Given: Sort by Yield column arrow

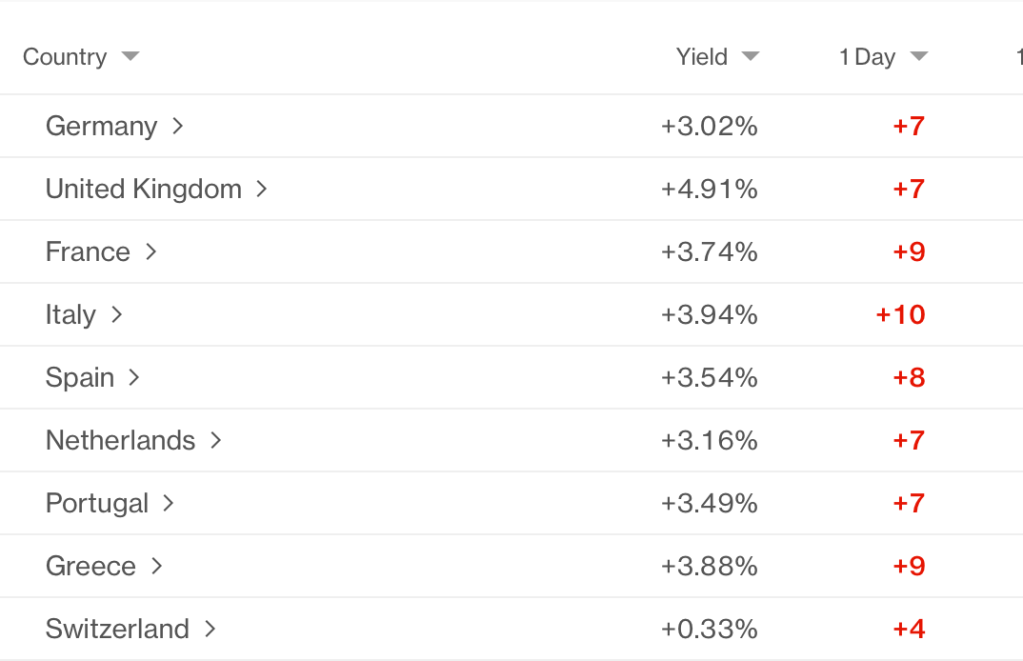Looking at the screenshot, I should [x=751, y=57].
